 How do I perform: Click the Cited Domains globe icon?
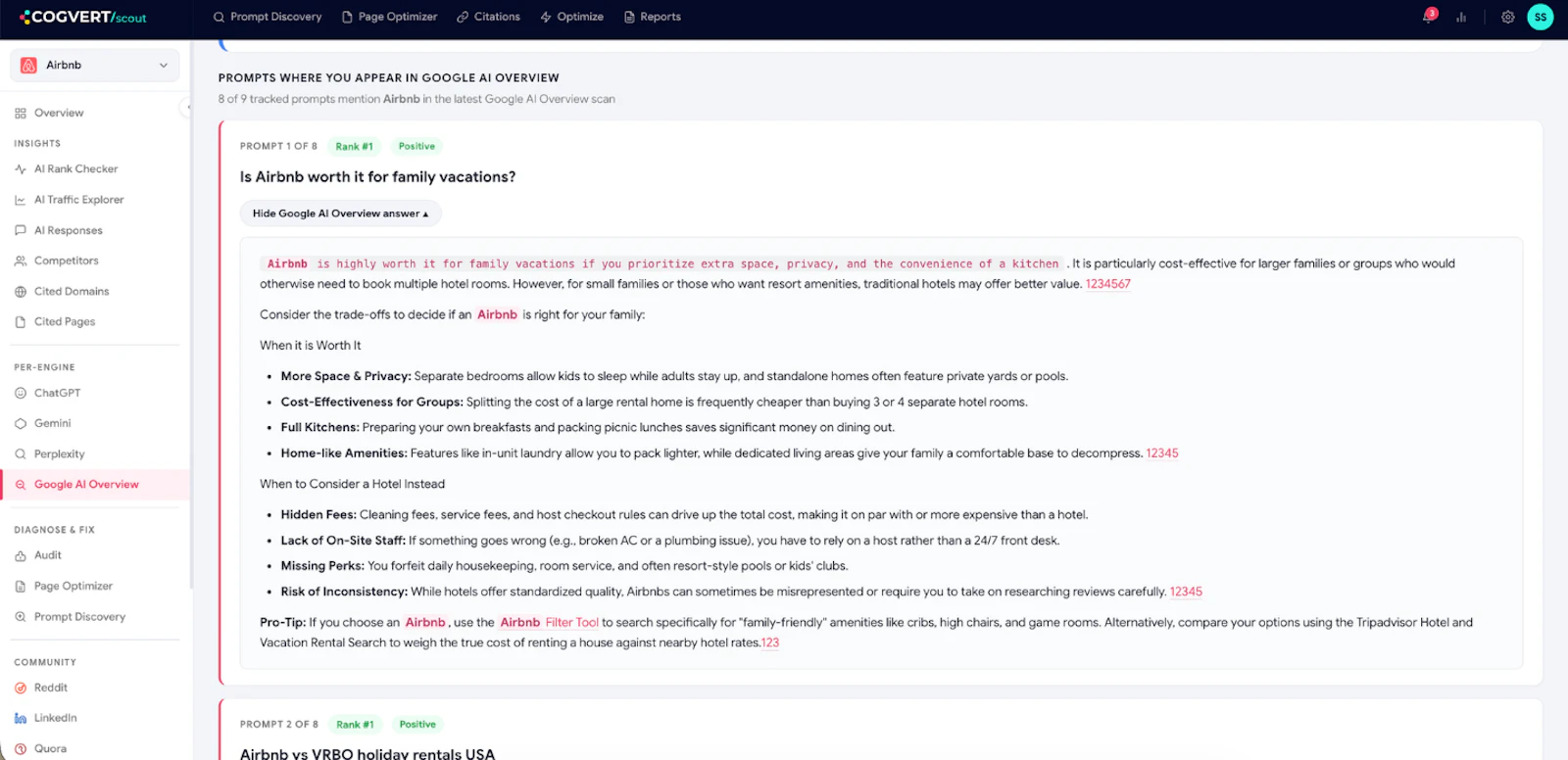(x=21, y=292)
